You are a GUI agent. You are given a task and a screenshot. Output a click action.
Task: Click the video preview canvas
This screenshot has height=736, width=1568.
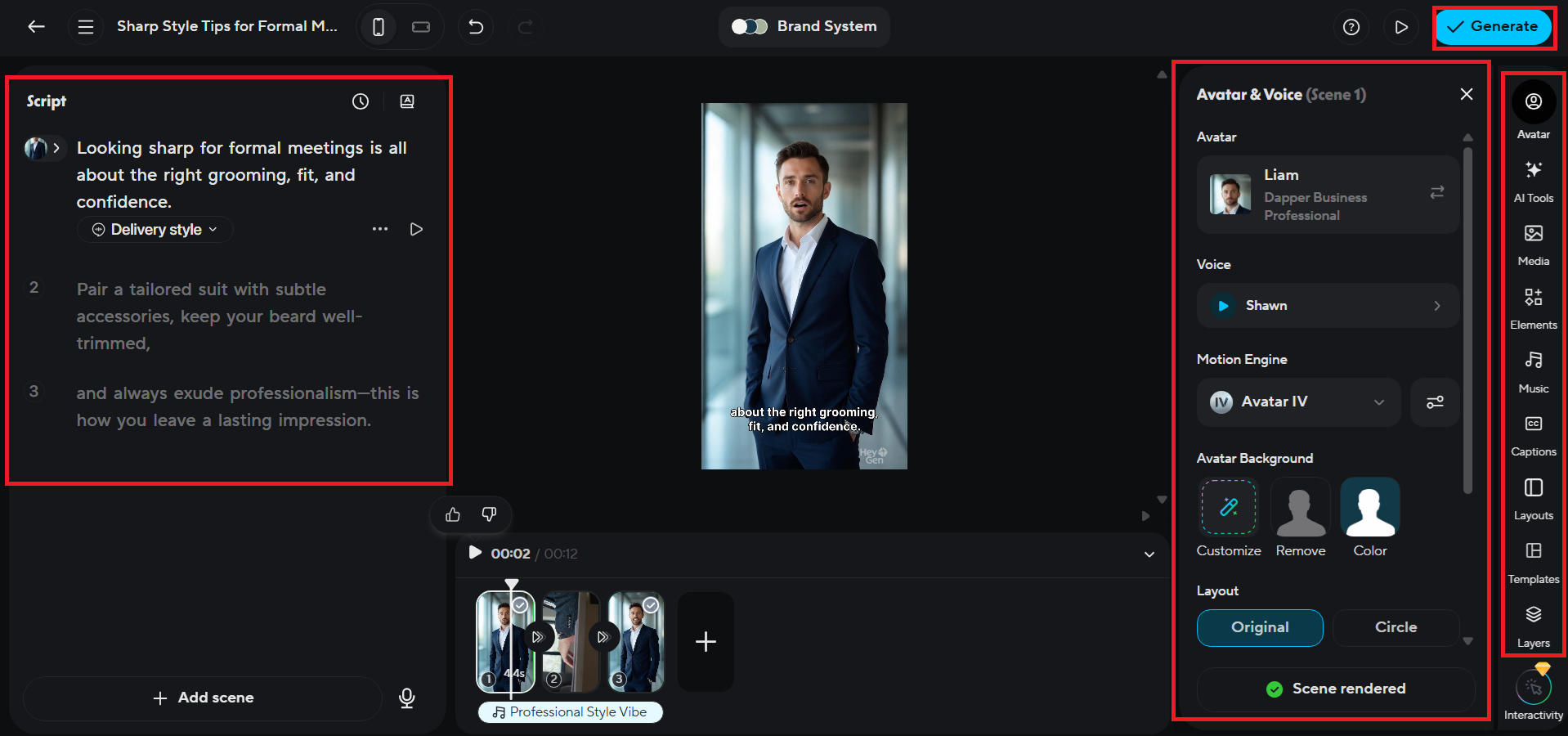tap(804, 286)
